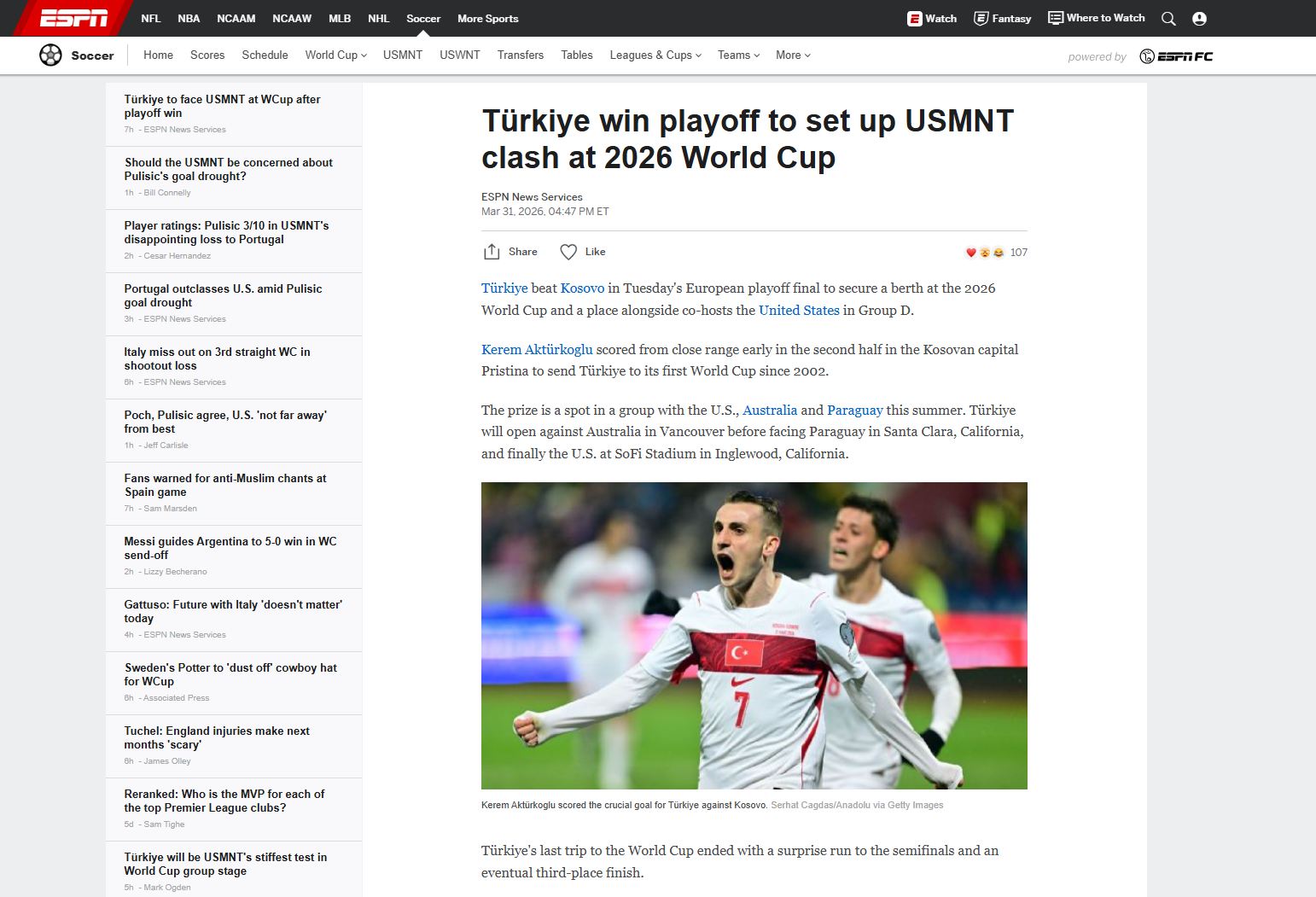Open the user profile icon
1316x897 pixels.
click(1199, 18)
